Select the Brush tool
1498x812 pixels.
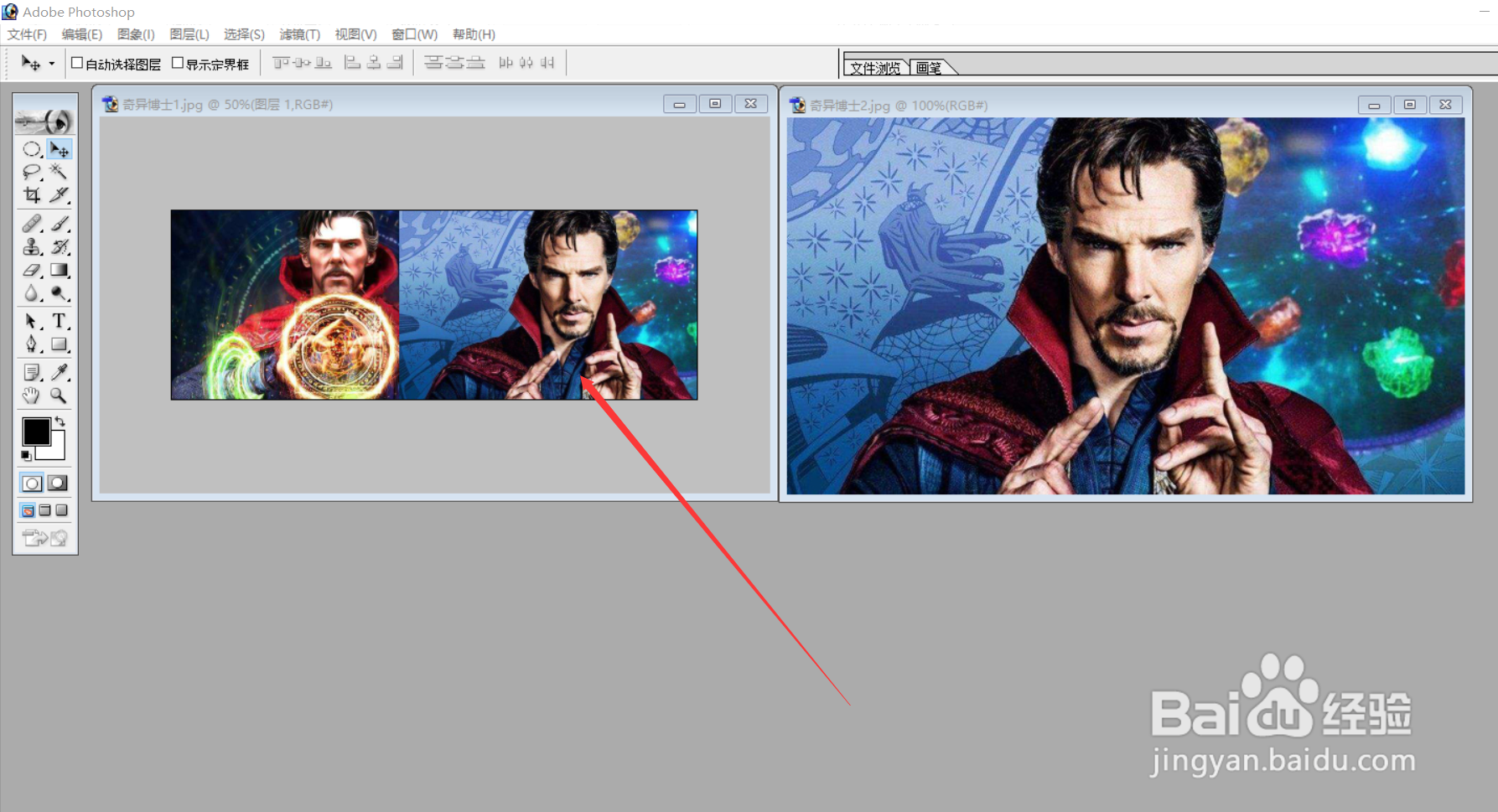pyautogui.click(x=59, y=224)
